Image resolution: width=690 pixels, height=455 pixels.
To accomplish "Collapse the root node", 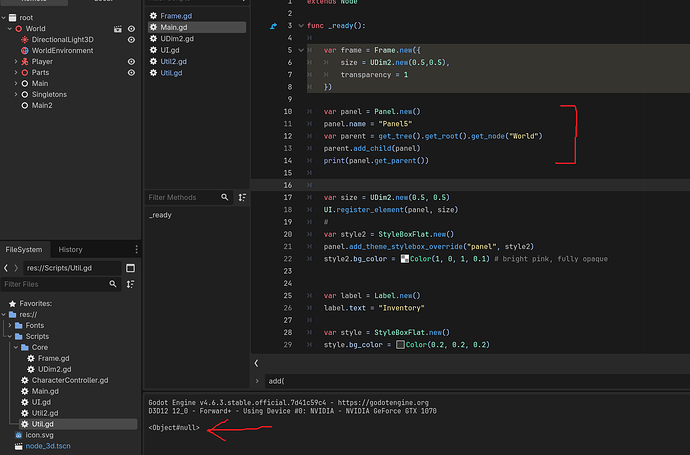I will pyautogui.click(x=4, y=18).
